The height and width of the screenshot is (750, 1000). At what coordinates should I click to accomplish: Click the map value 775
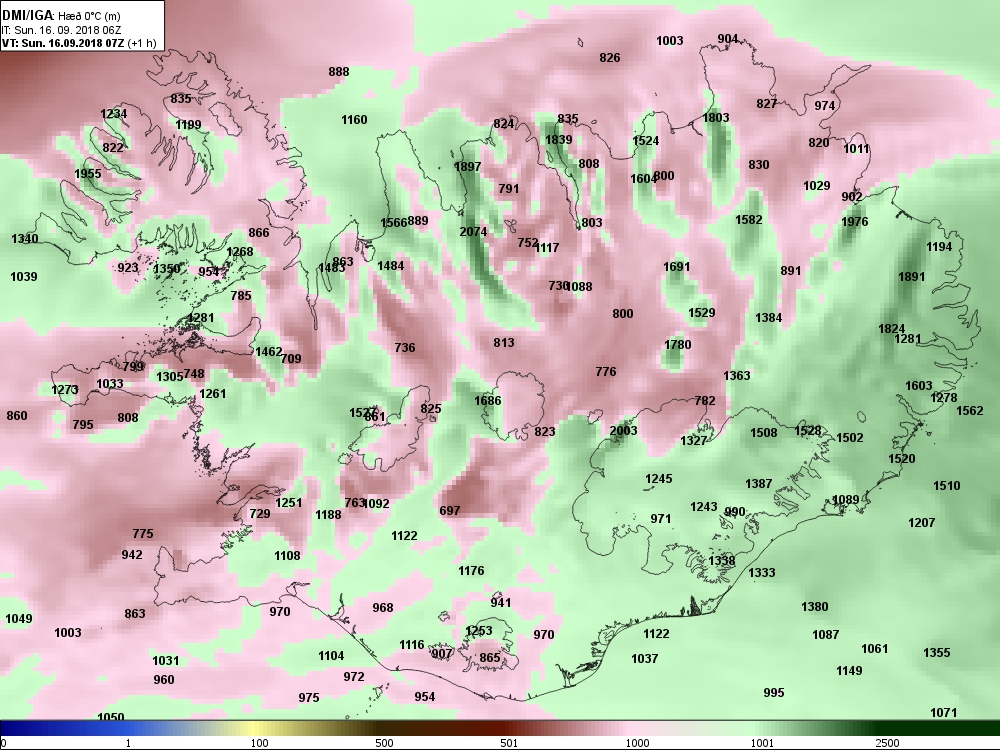[143, 534]
